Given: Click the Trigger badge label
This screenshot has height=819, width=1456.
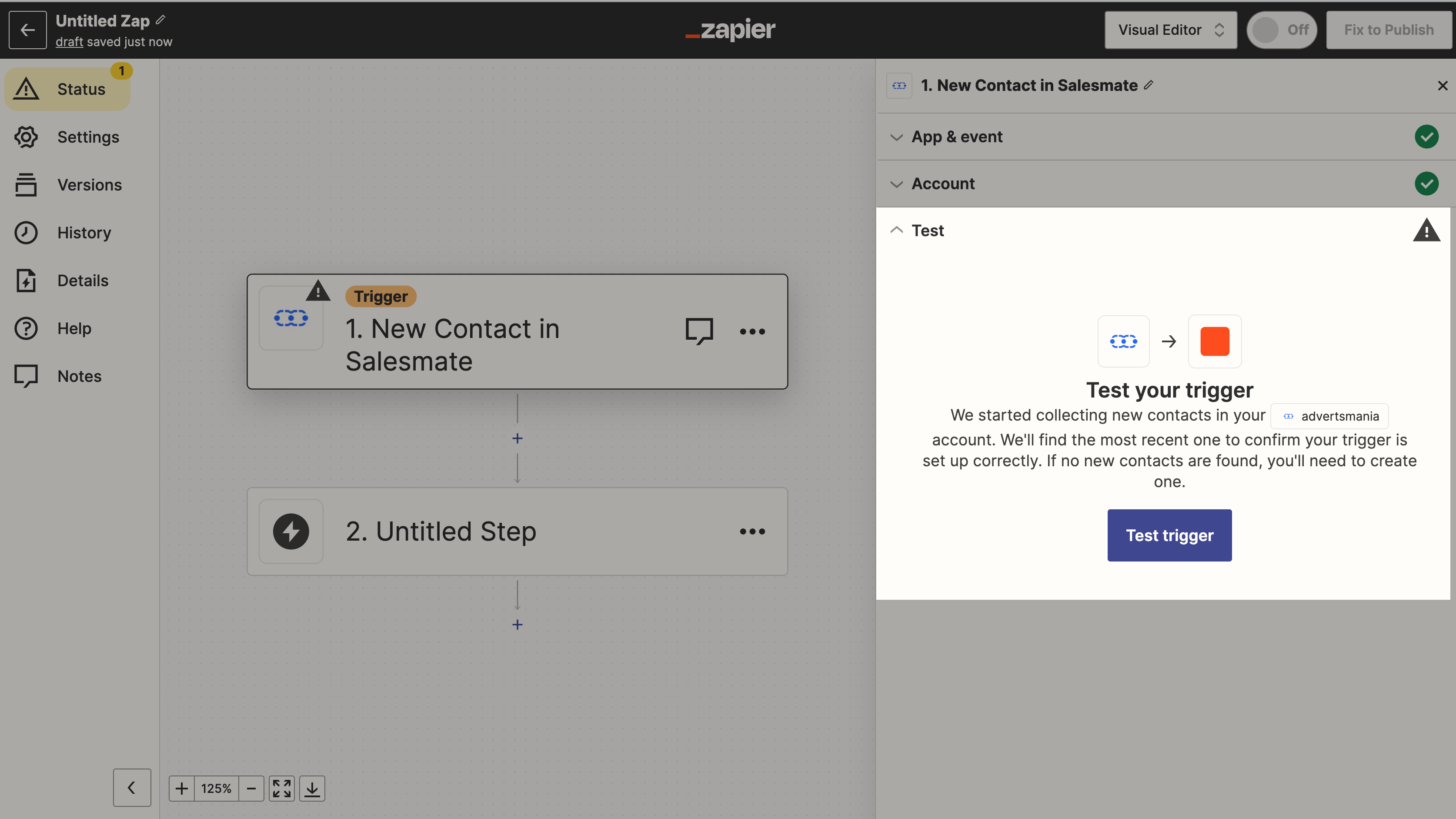Looking at the screenshot, I should (x=381, y=296).
